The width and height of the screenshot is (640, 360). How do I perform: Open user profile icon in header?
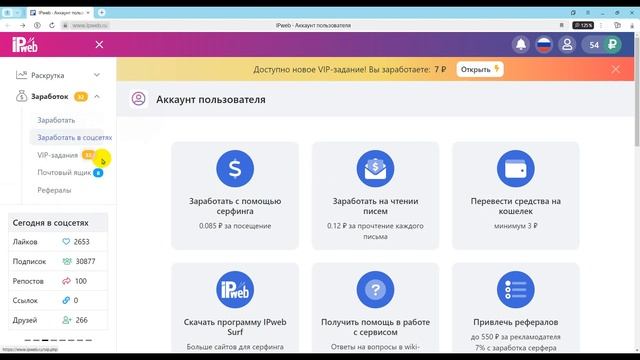click(x=567, y=44)
